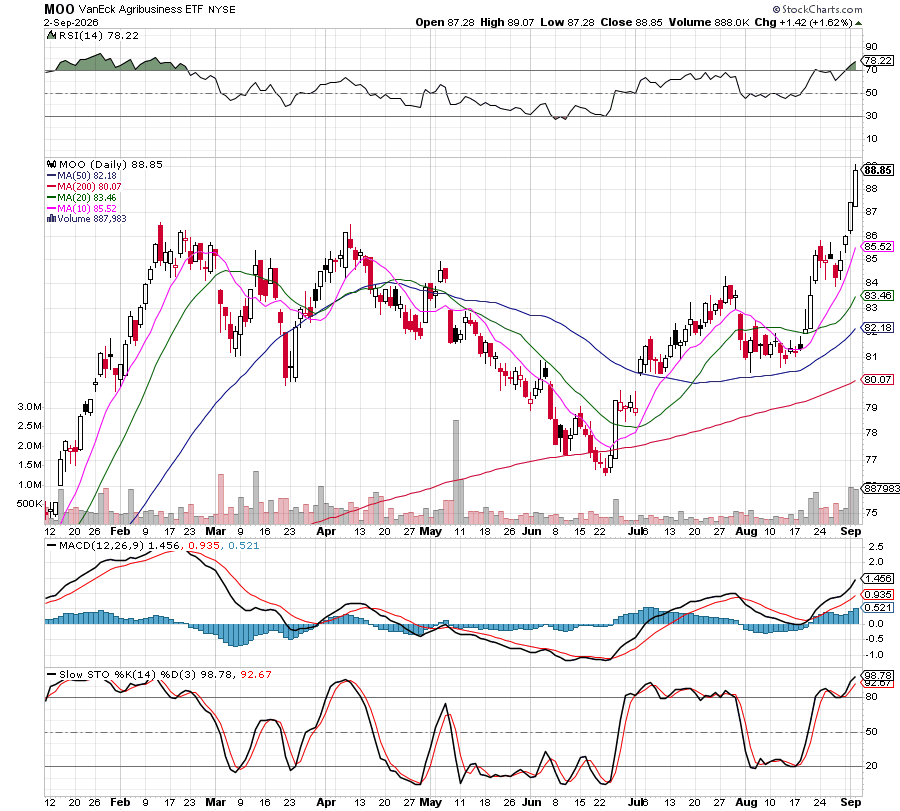
Task: Click the MOO (Daily) 88.85 legend label
Action: tap(111, 164)
